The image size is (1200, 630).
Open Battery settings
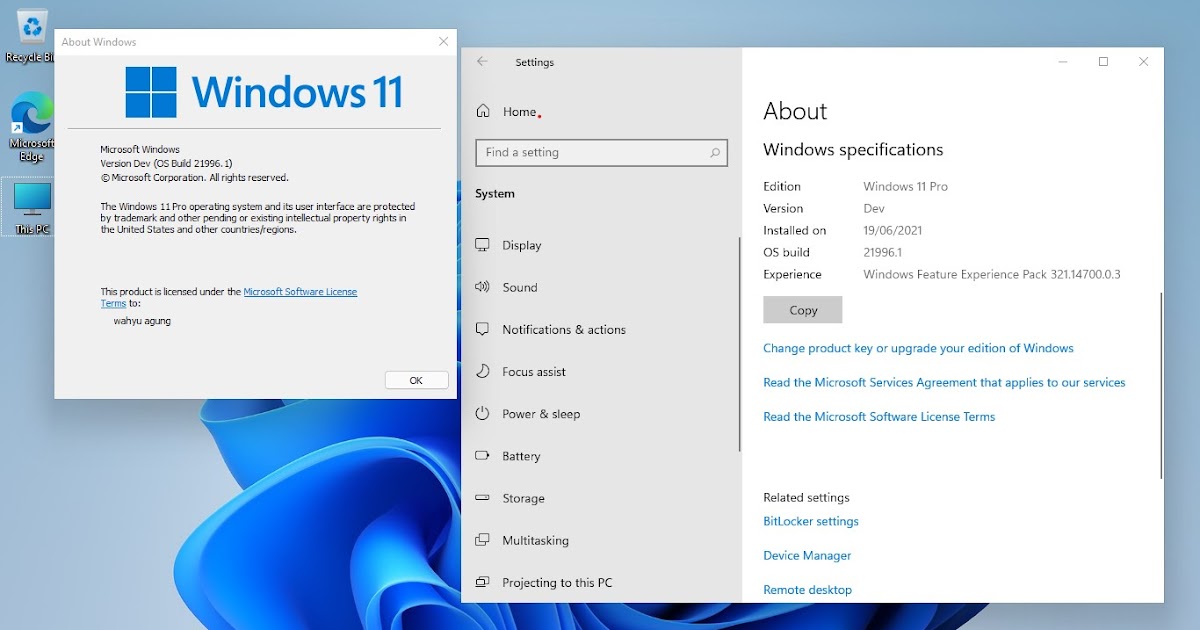point(518,456)
